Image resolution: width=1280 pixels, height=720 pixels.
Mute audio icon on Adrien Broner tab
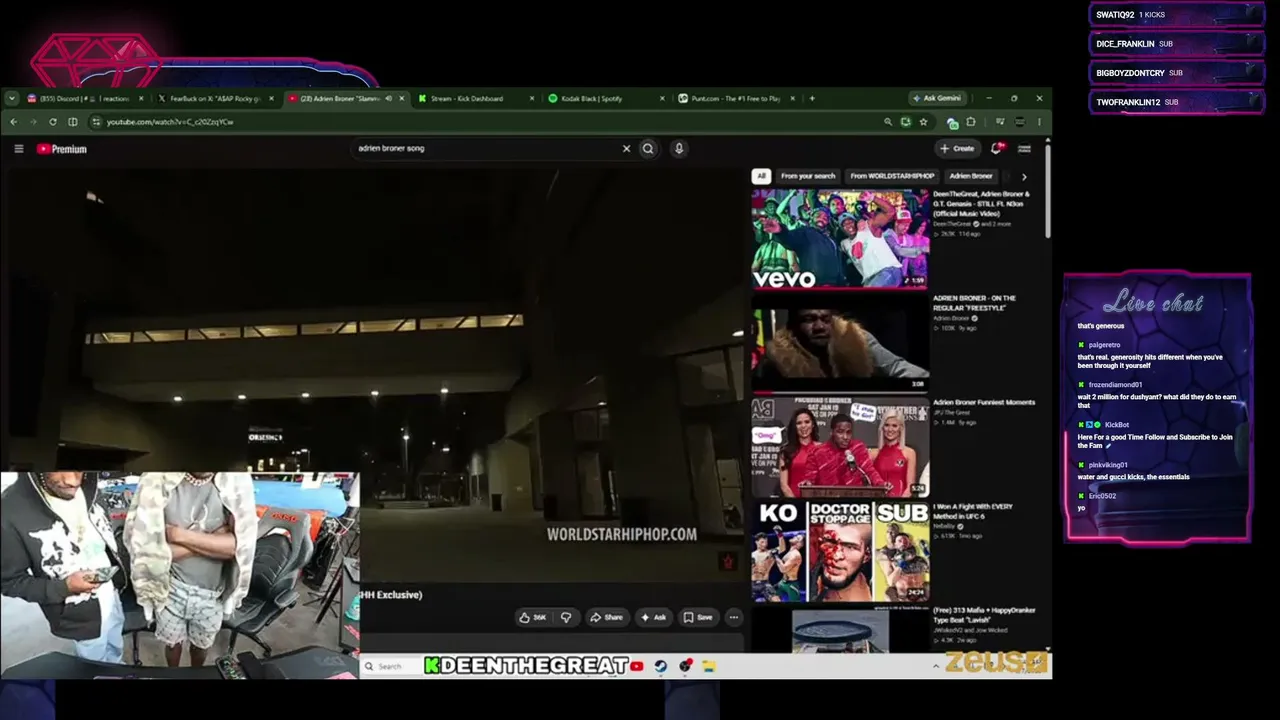click(x=389, y=98)
